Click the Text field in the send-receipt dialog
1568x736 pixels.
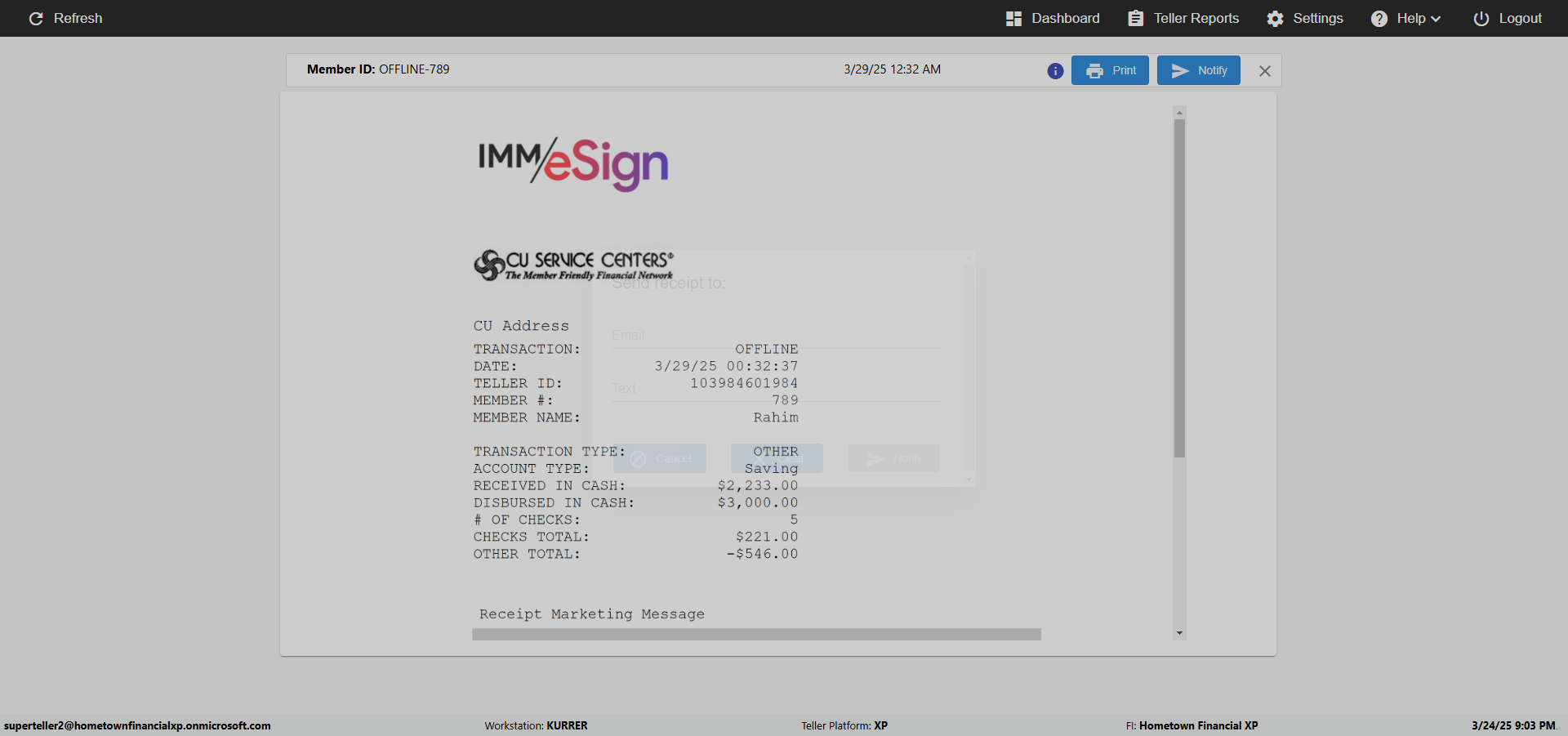(x=777, y=389)
